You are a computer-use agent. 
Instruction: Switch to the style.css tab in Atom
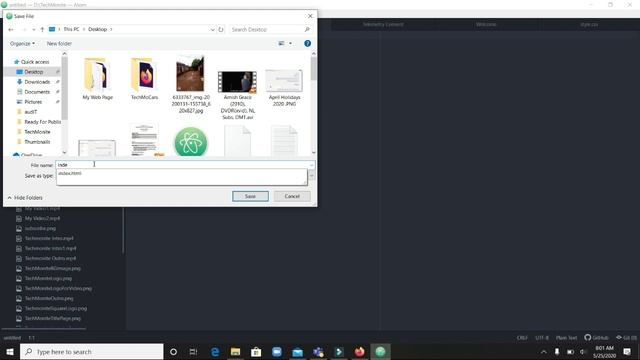[589, 24]
